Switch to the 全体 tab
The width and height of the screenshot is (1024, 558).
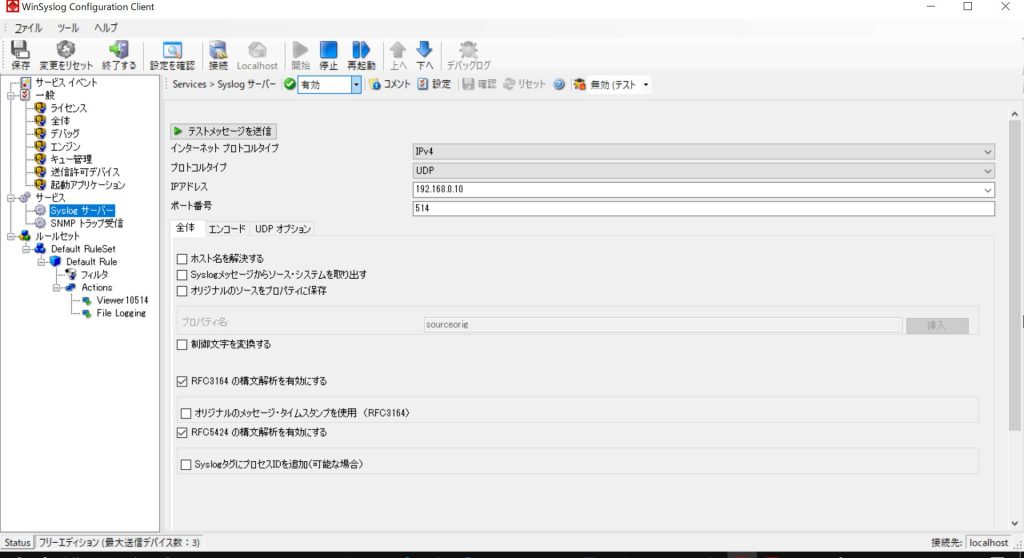(185, 227)
